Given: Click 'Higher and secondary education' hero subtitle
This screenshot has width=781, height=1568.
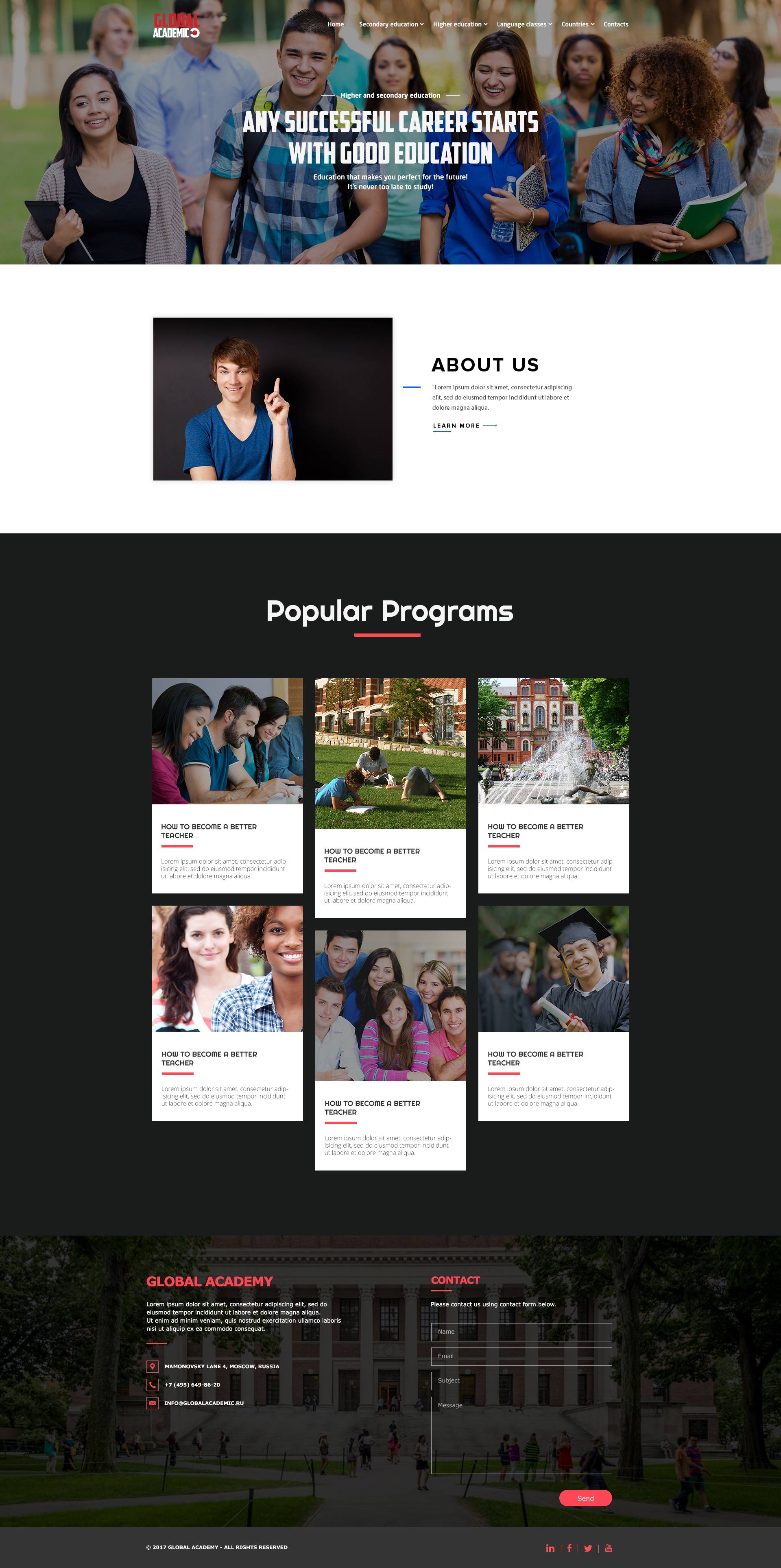Looking at the screenshot, I should point(390,96).
